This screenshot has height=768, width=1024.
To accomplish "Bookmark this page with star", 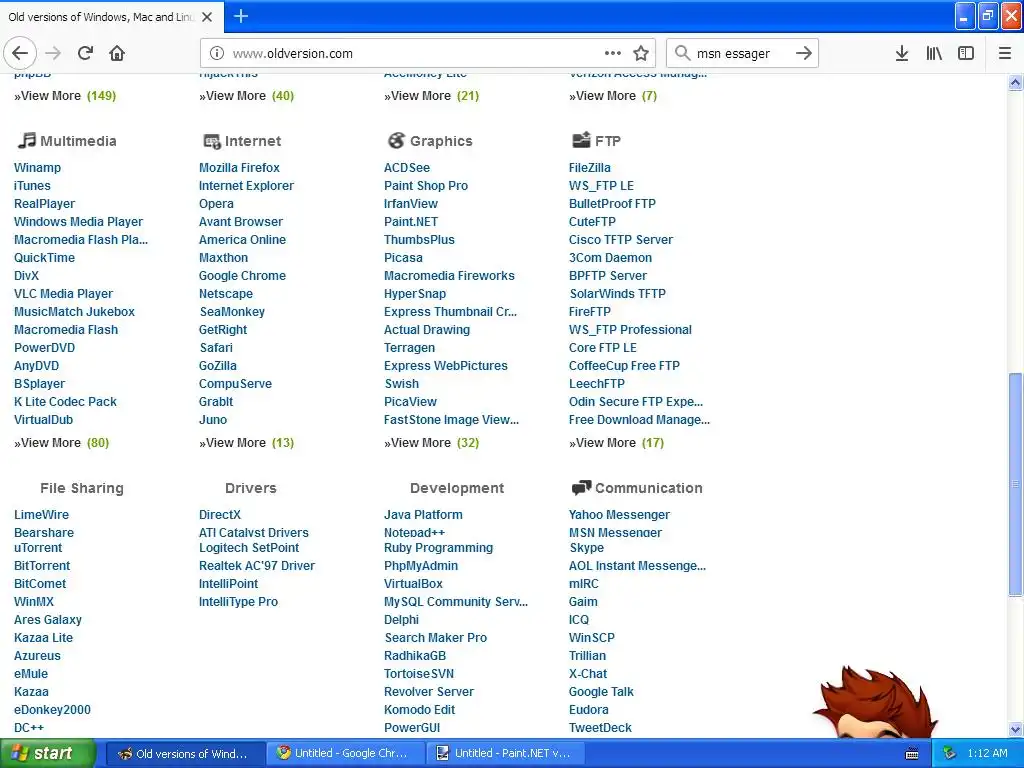I will (641, 53).
